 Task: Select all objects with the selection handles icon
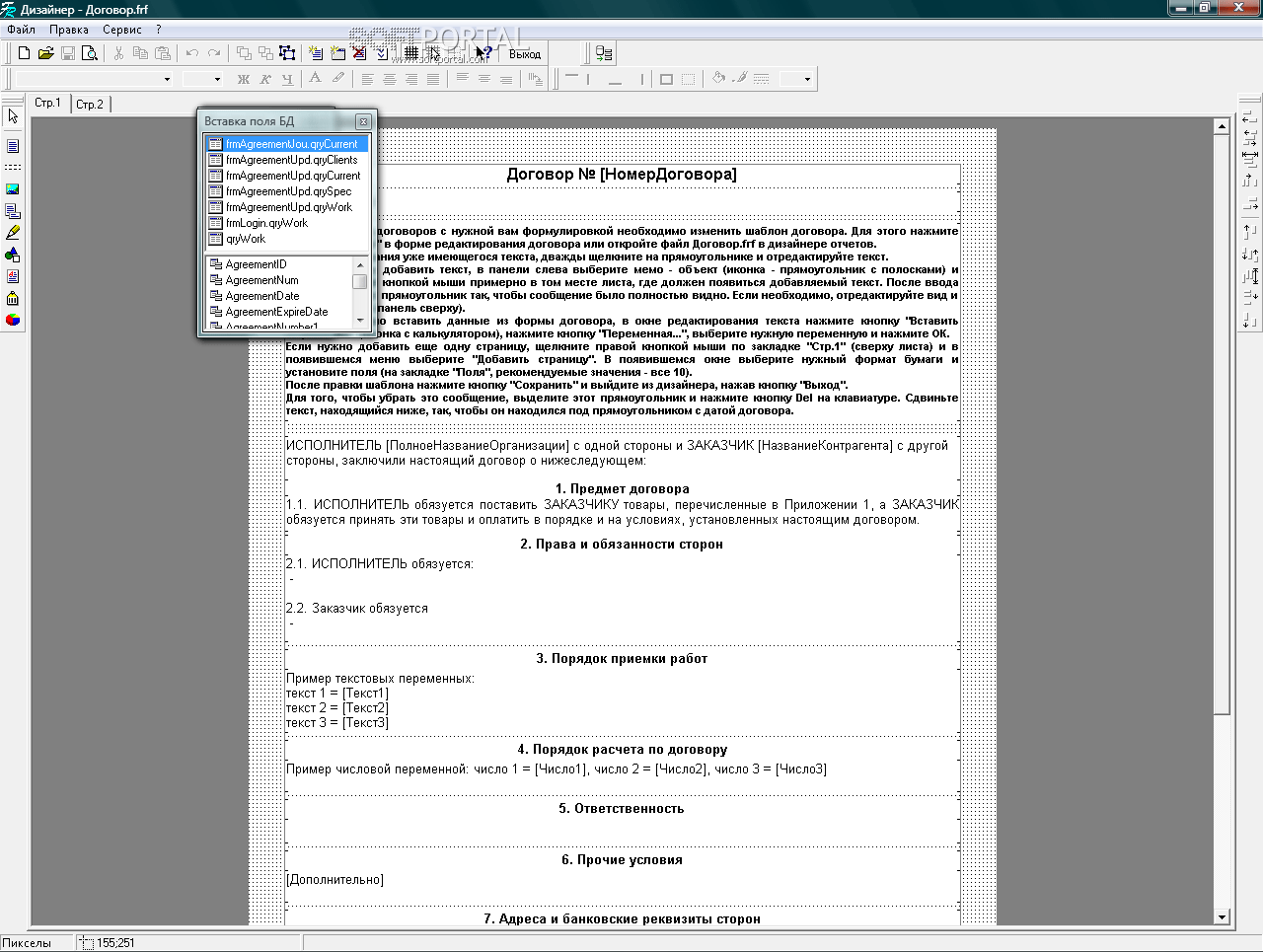(x=287, y=53)
